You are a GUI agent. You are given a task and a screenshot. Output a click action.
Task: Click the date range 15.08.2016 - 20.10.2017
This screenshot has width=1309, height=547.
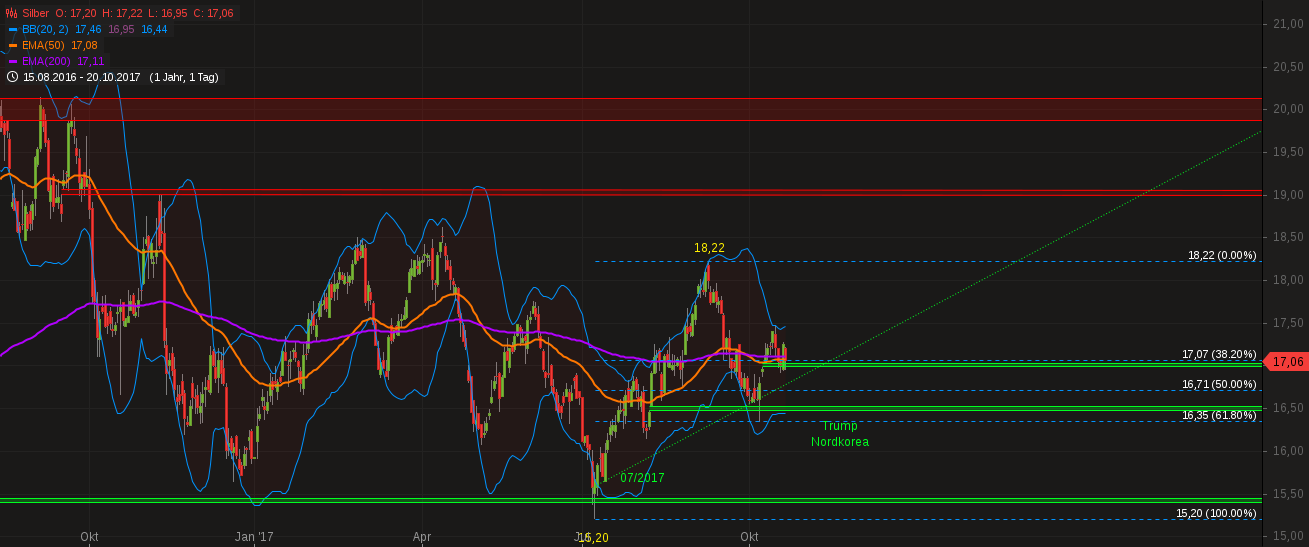click(x=82, y=77)
